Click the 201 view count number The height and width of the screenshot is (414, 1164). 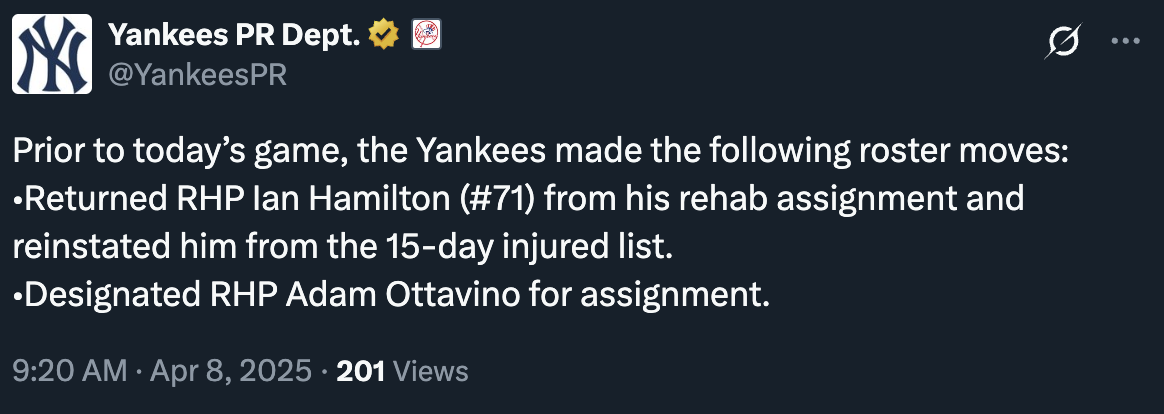point(361,371)
